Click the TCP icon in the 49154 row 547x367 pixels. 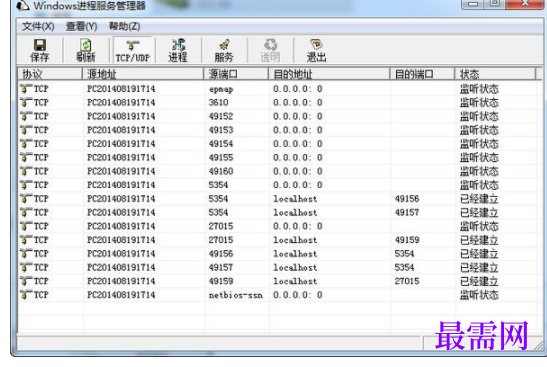pyautogui.click(x=26, y=144)
